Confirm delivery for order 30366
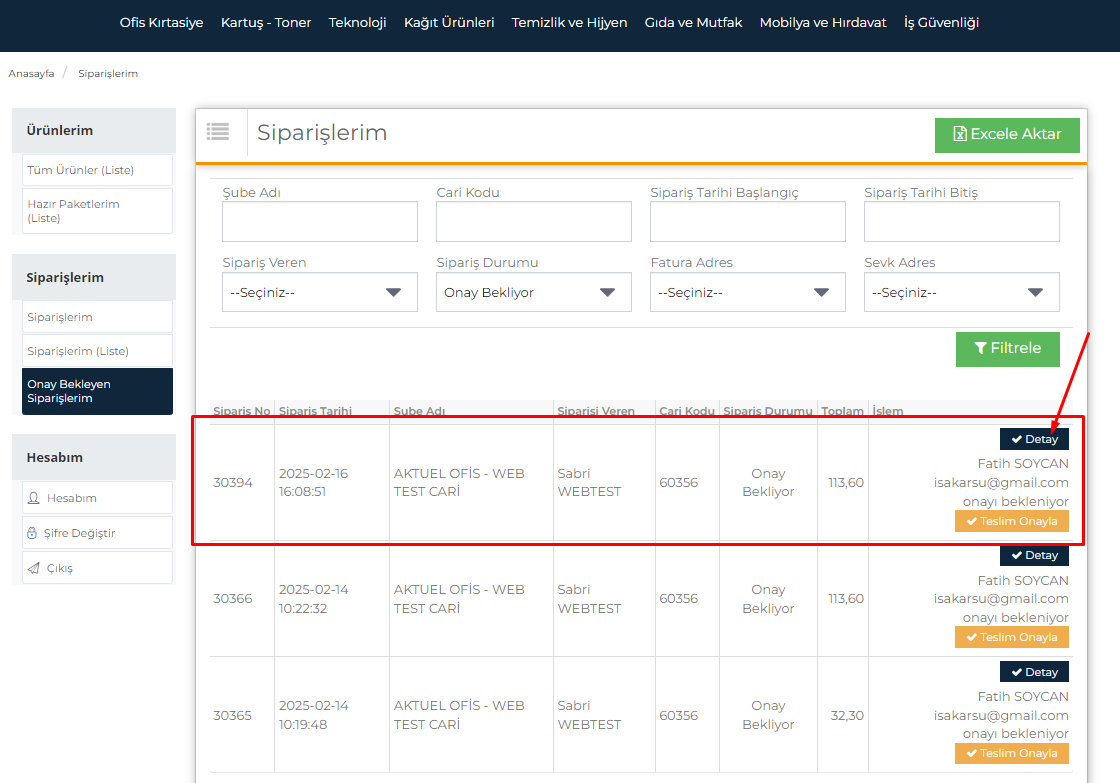This screenshot has width=1120, height=783. pos(1011,637)
